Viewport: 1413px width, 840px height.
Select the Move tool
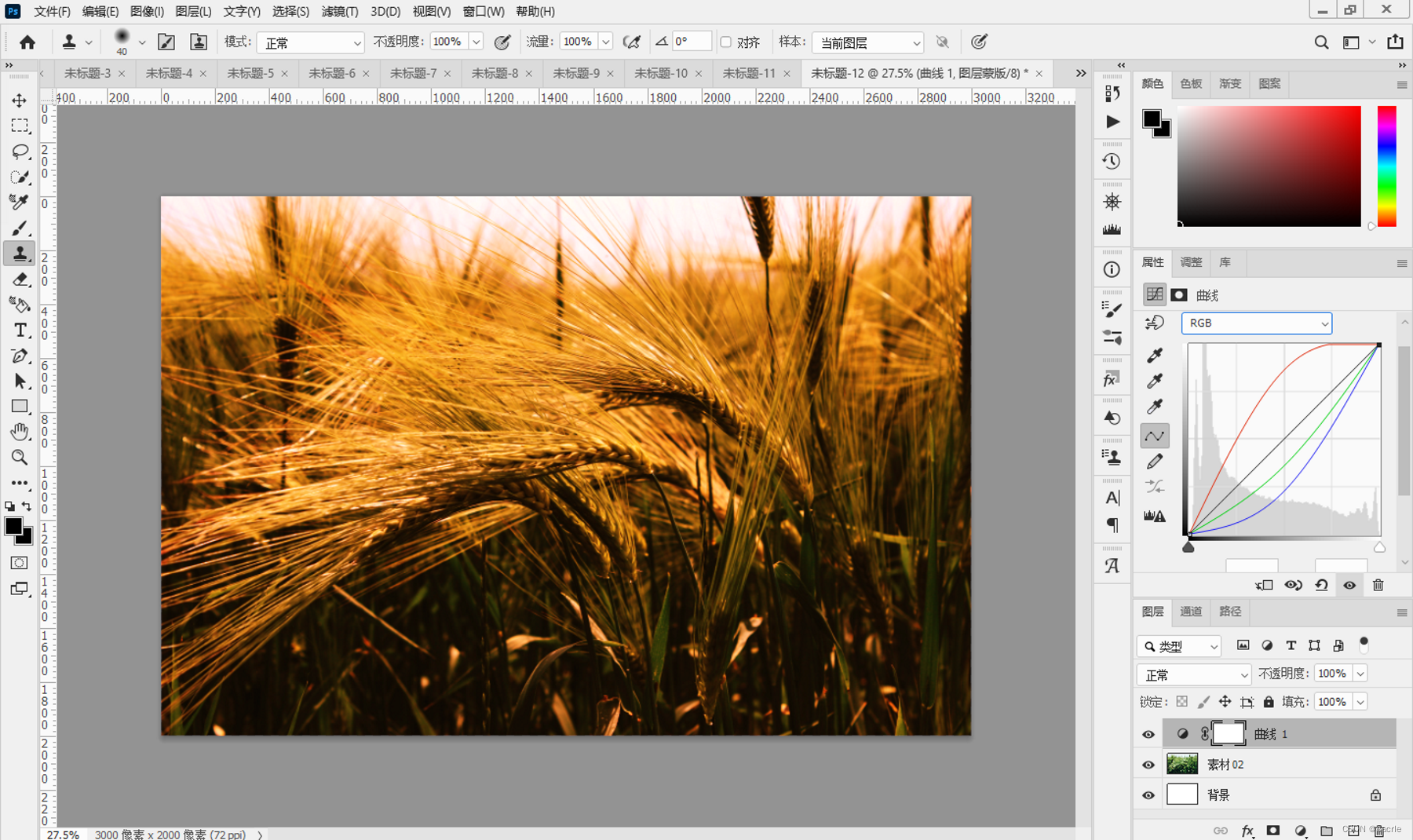click(x=20, y=100)
